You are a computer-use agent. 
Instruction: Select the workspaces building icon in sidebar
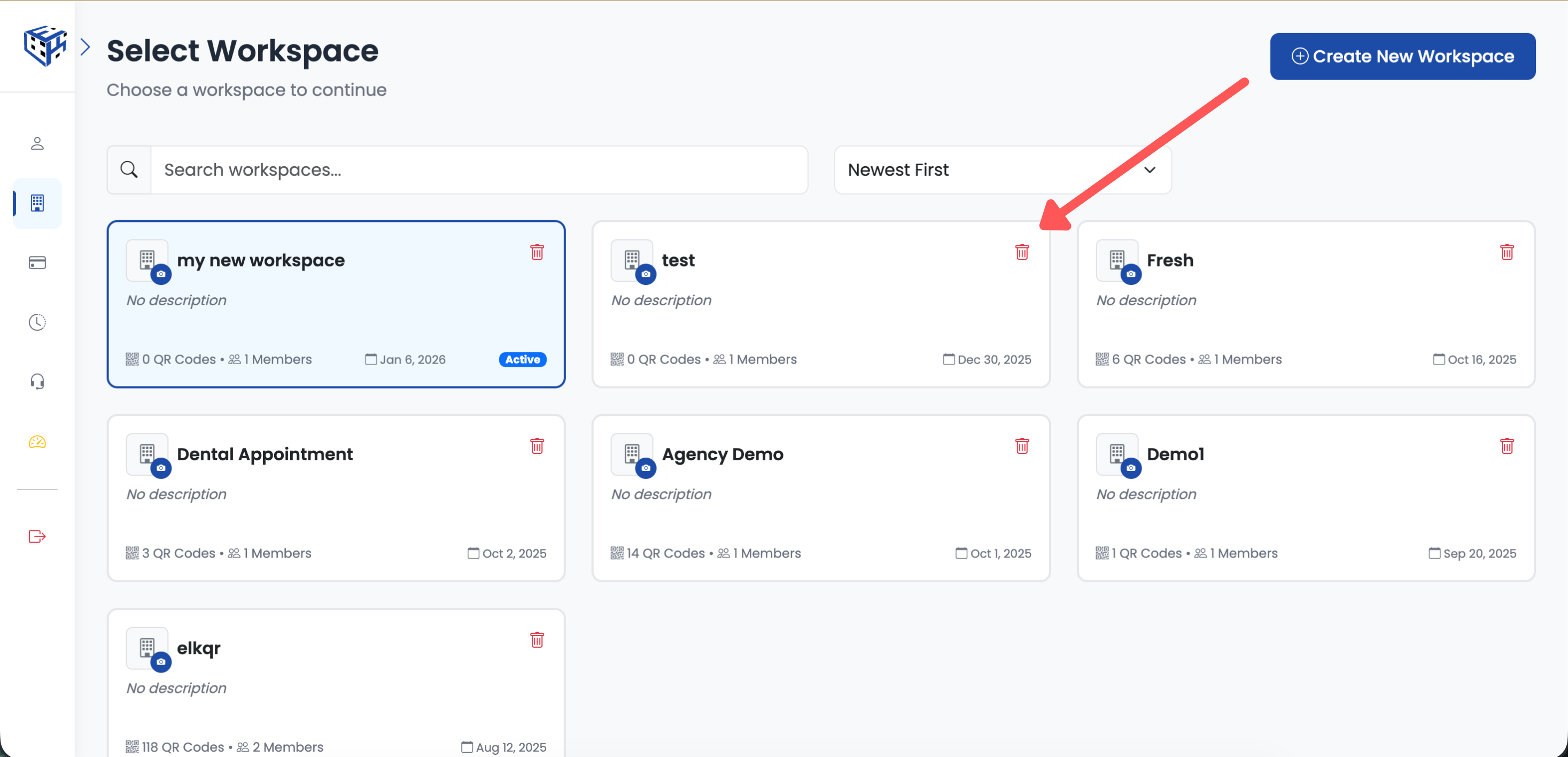tap(37, 203)
